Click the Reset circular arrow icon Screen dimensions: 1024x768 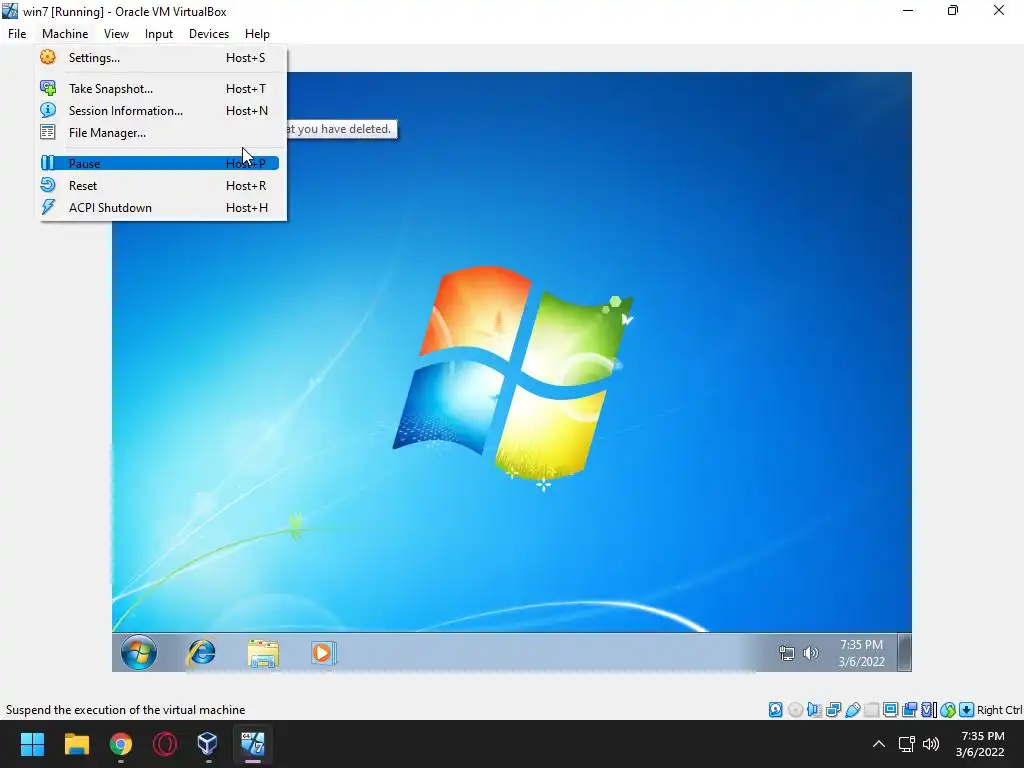tap(48, 185)
